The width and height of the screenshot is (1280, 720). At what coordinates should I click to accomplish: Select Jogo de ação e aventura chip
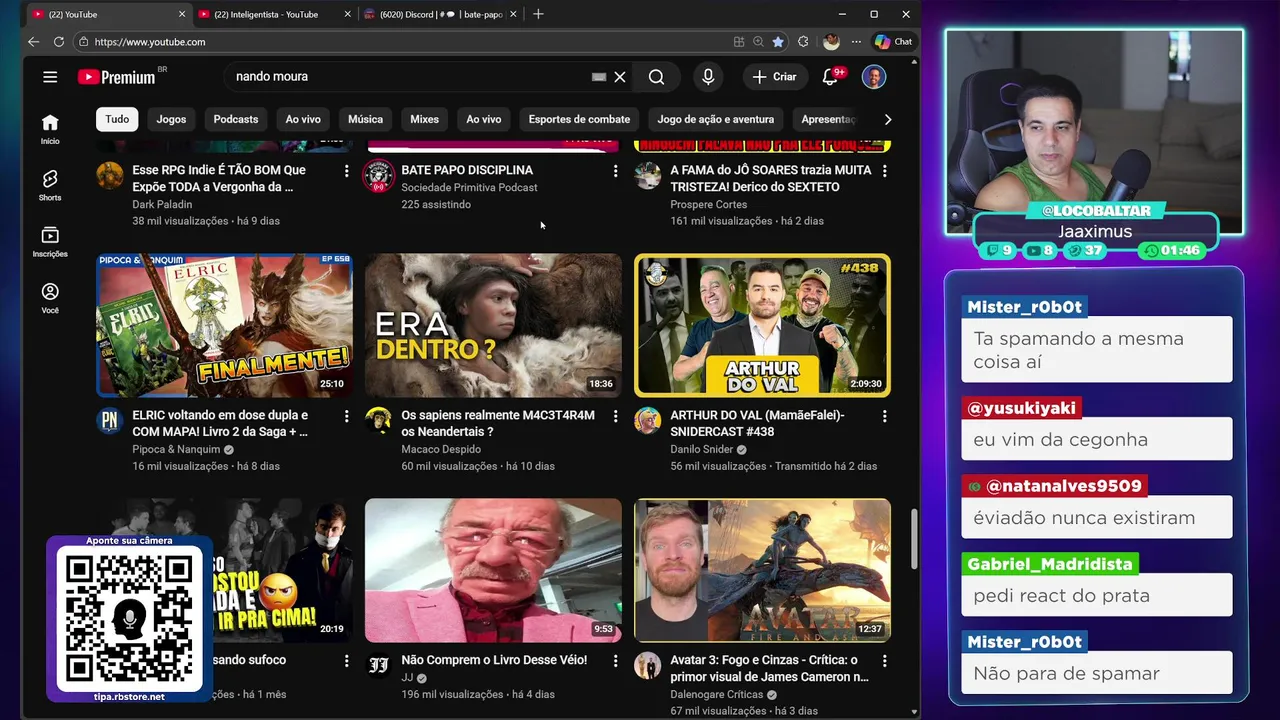715,119
